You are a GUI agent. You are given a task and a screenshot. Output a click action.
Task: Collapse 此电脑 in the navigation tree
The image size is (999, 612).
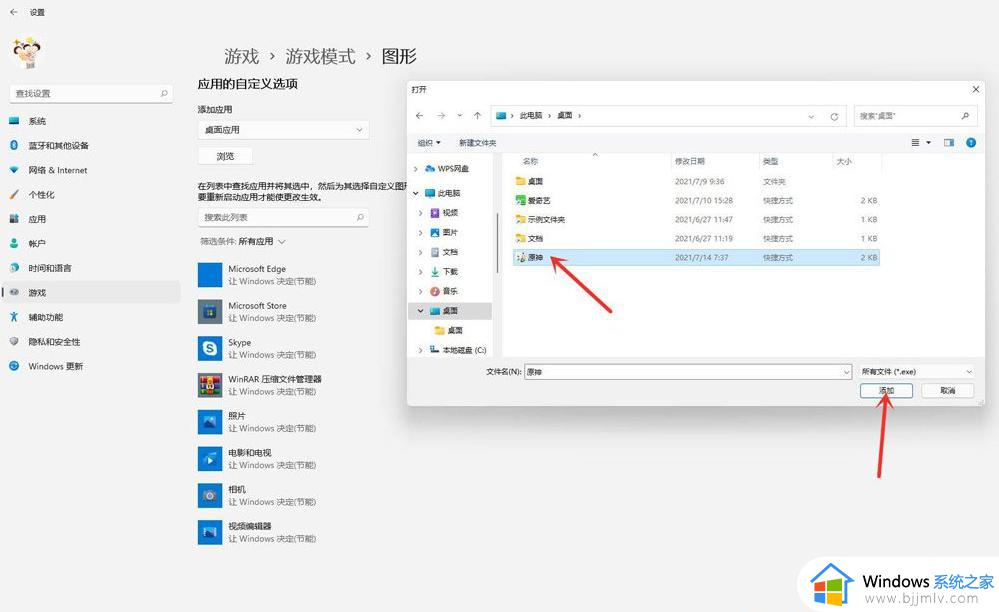416,193
